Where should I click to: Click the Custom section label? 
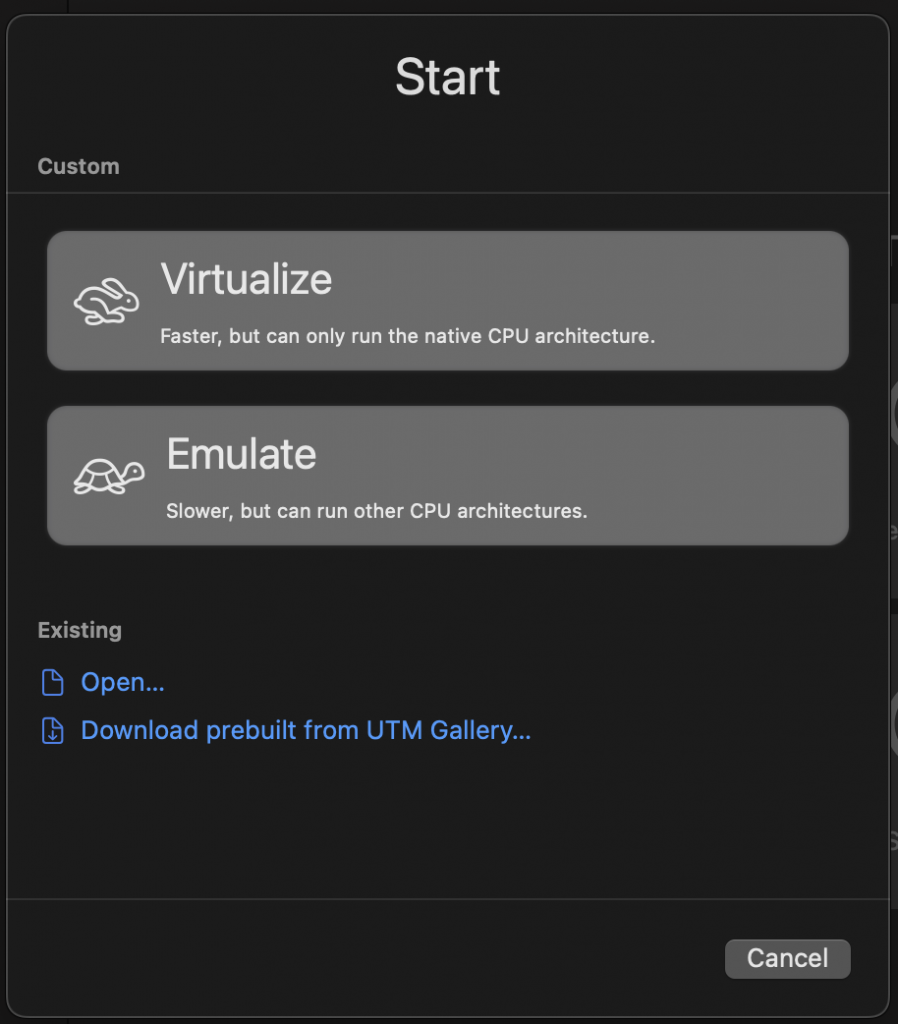click(x=78, y=166)
